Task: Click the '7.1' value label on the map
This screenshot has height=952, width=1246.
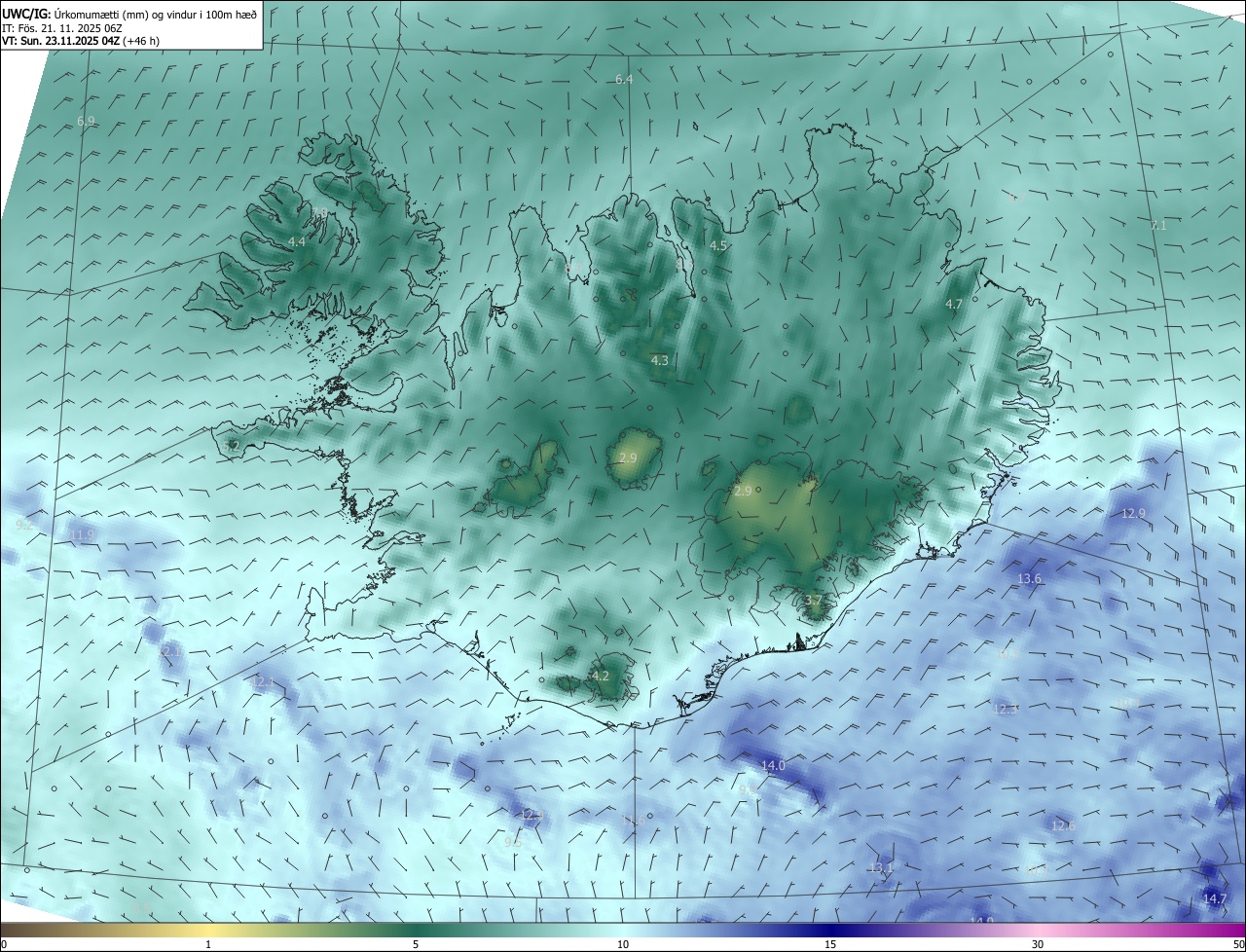Action: tap(1158, 226)
